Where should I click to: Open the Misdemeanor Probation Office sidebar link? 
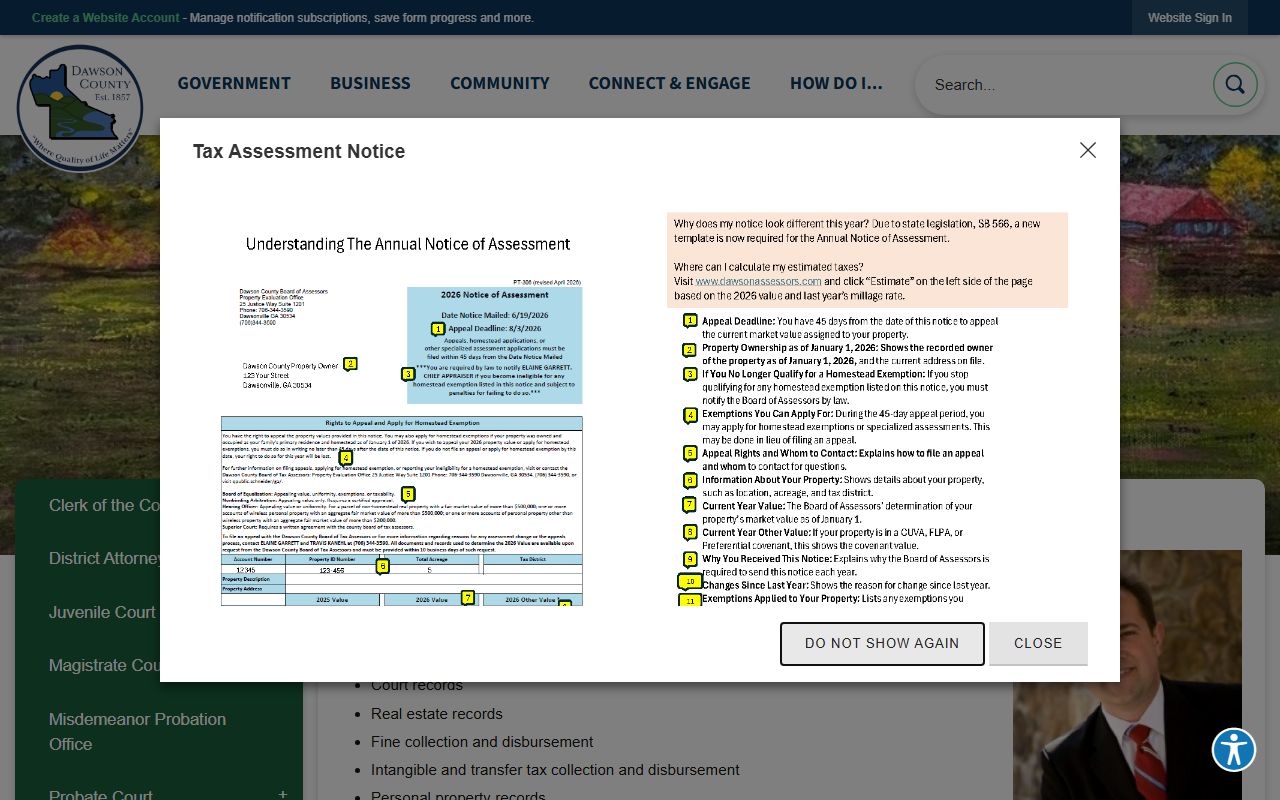click(139, 731)
